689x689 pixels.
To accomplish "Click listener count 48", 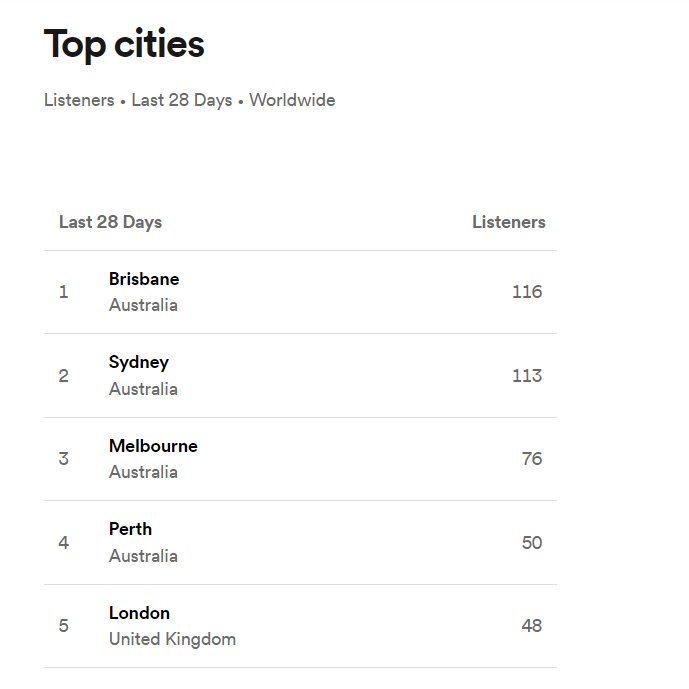I will pos(532,626).
